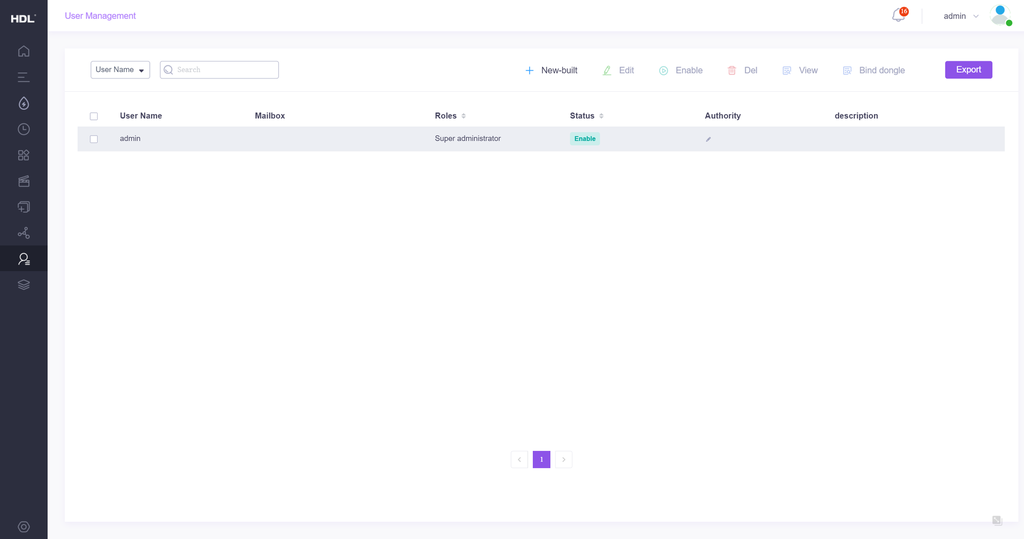Click the four-squares grid sidebar icon
1024x539 pixels.
pos(24,155)
